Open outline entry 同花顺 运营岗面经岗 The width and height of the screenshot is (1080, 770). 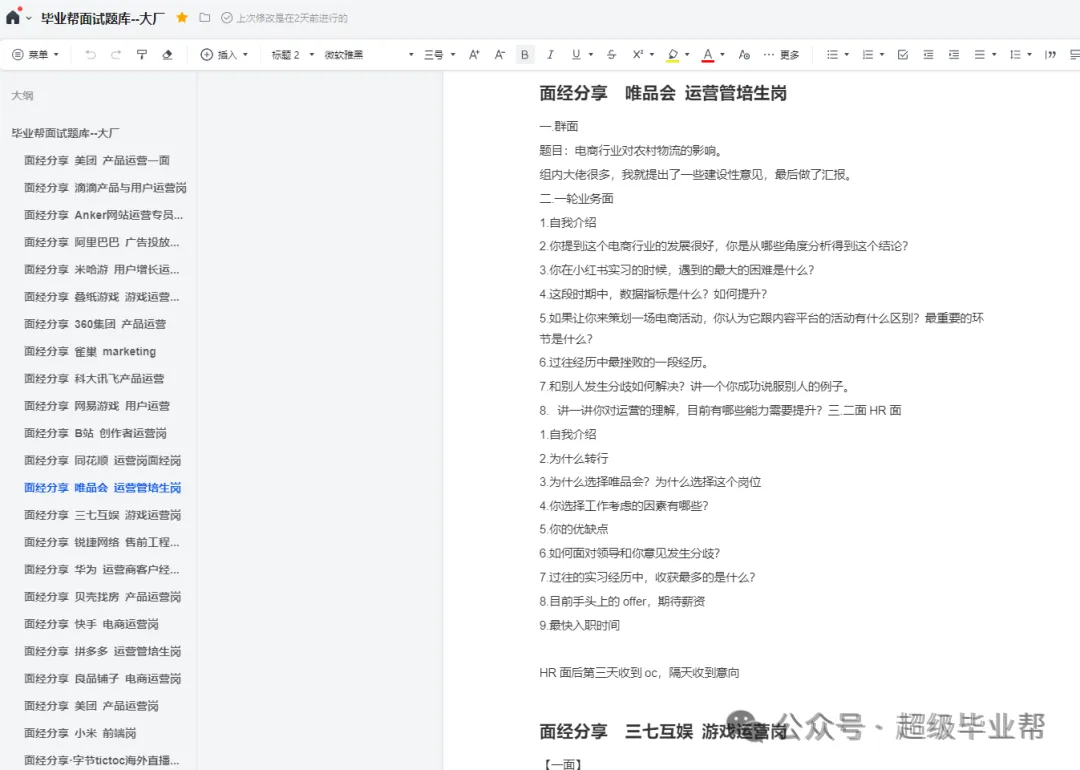tap(103, 460)
